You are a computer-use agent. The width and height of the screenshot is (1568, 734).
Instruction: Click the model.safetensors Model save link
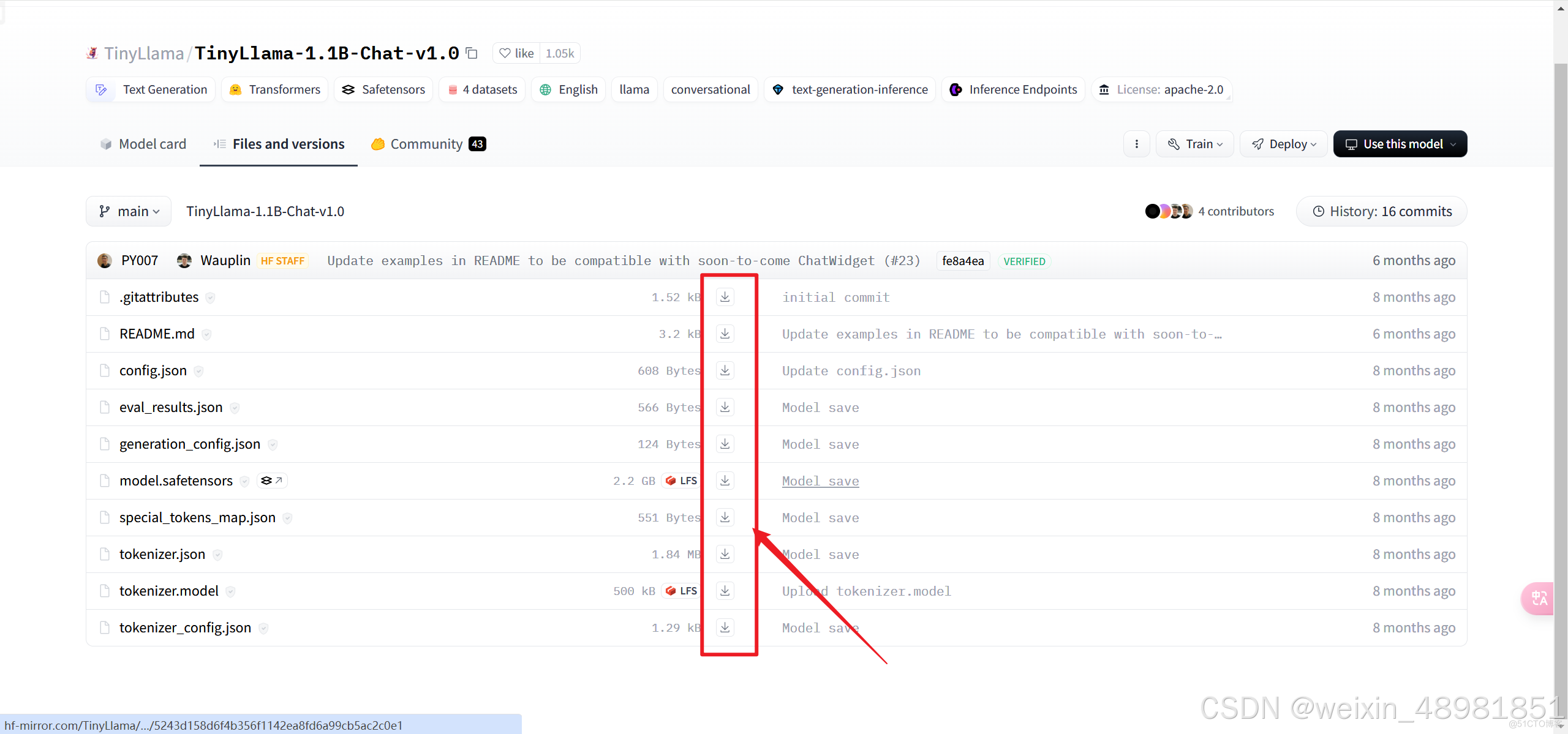(x=820, y=480)
